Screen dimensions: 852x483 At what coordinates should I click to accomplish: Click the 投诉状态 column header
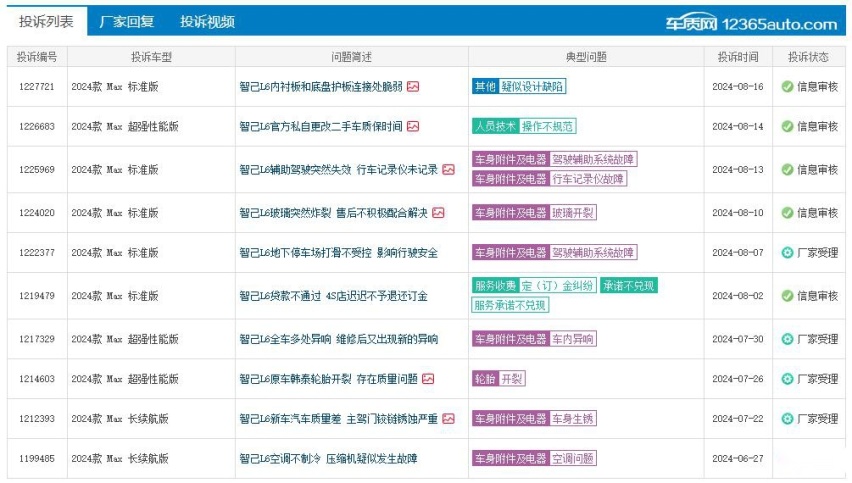[x=809, y=57]
